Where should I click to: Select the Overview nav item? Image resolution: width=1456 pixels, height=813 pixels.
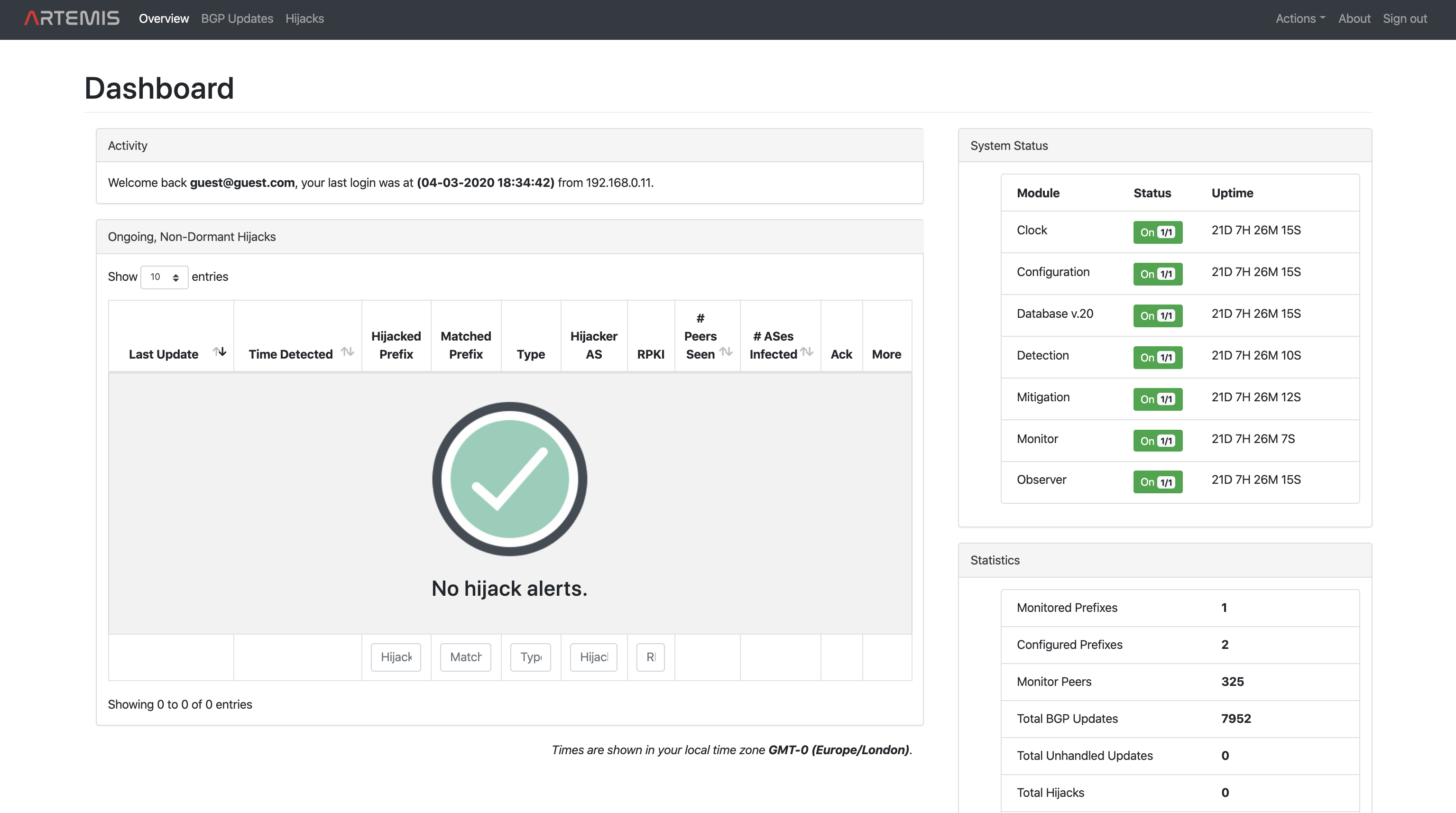pos(163,18)
